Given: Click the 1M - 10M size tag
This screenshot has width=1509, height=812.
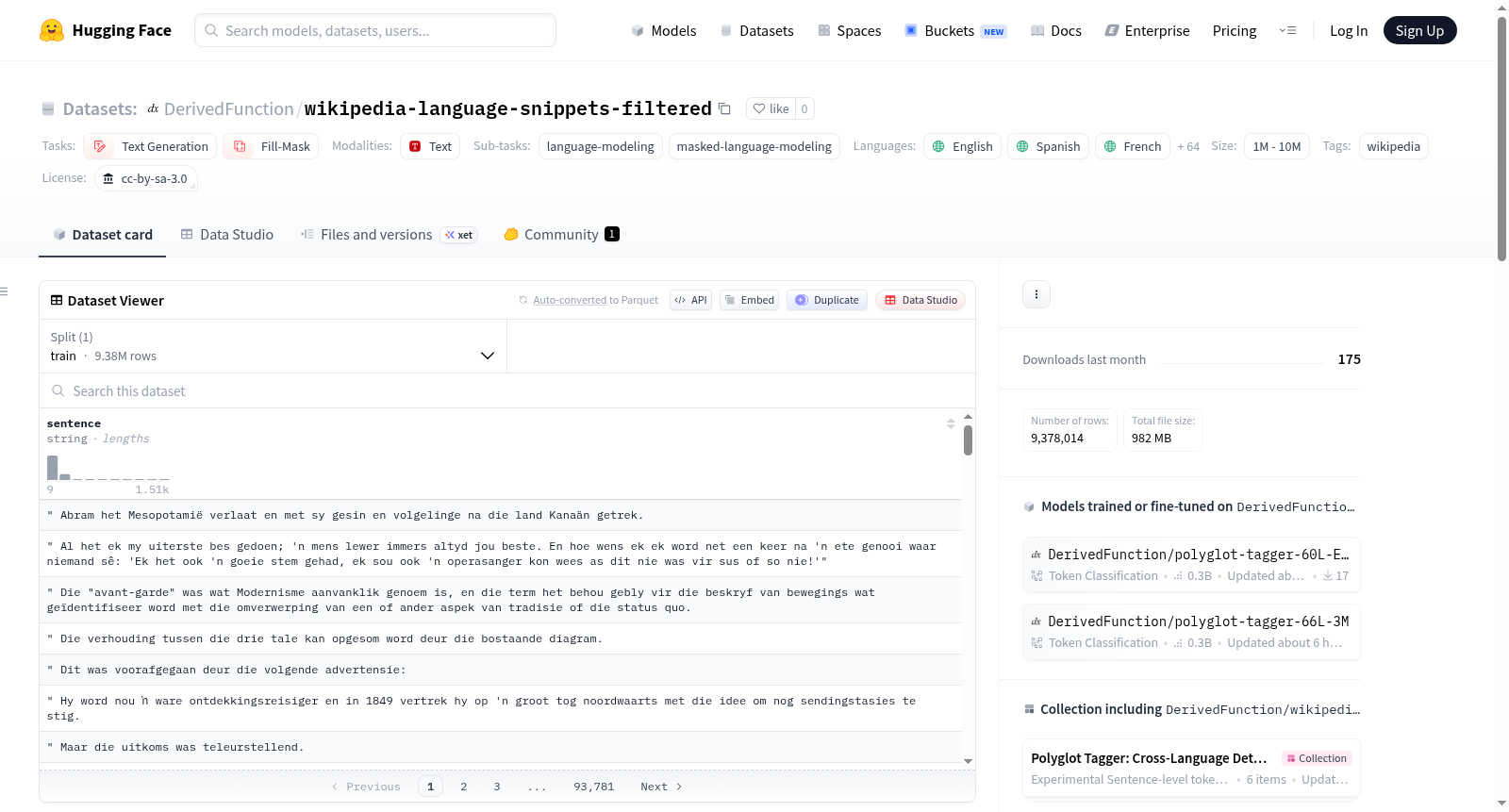Looking at the screenshot, I should 1276,146.
